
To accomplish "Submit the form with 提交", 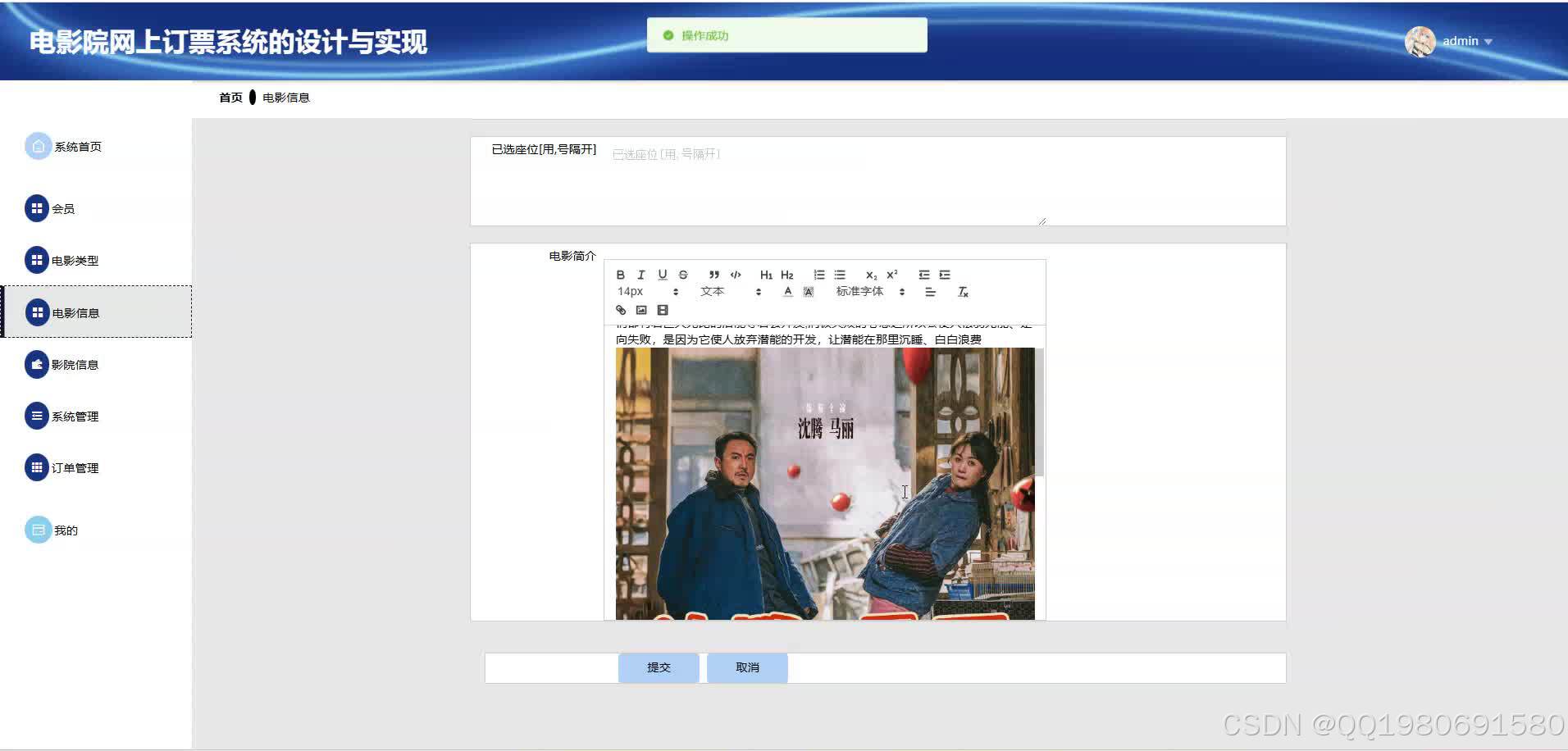I will [659, 667].
